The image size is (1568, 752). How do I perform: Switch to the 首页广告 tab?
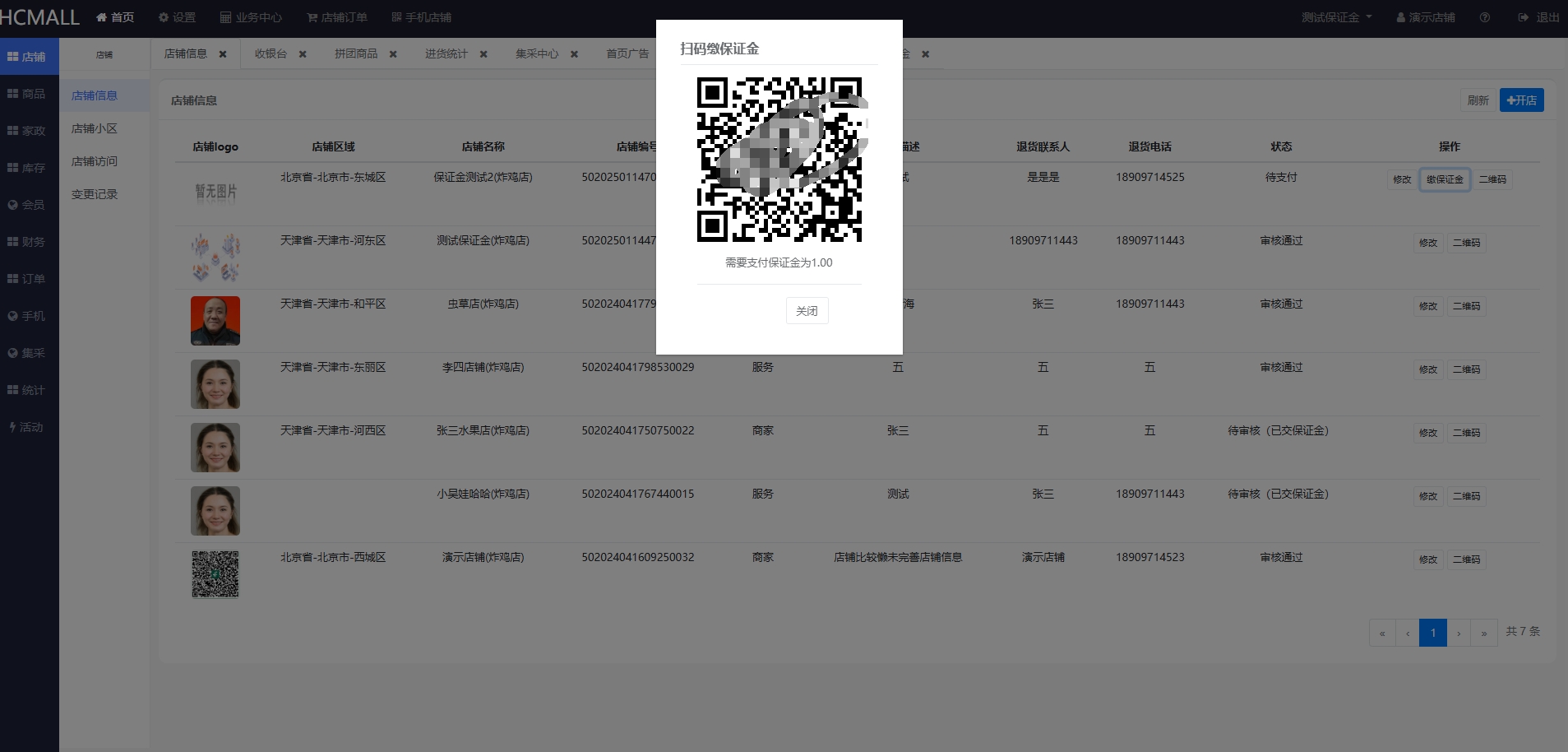[x=627, y=53]
